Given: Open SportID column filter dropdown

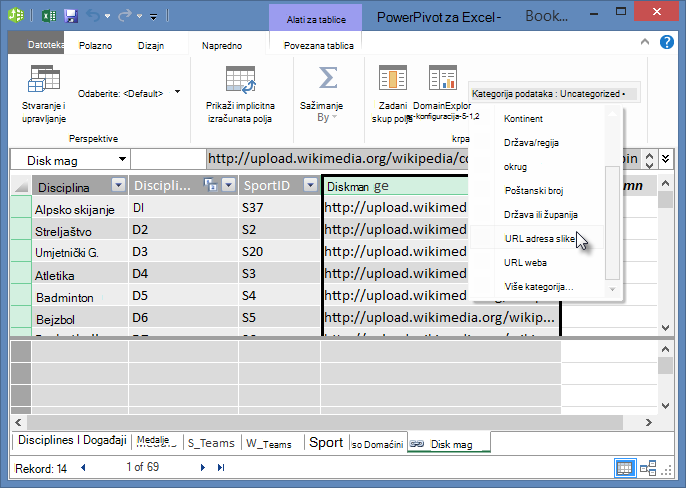Looking at the screenshot, I should 310,185.
